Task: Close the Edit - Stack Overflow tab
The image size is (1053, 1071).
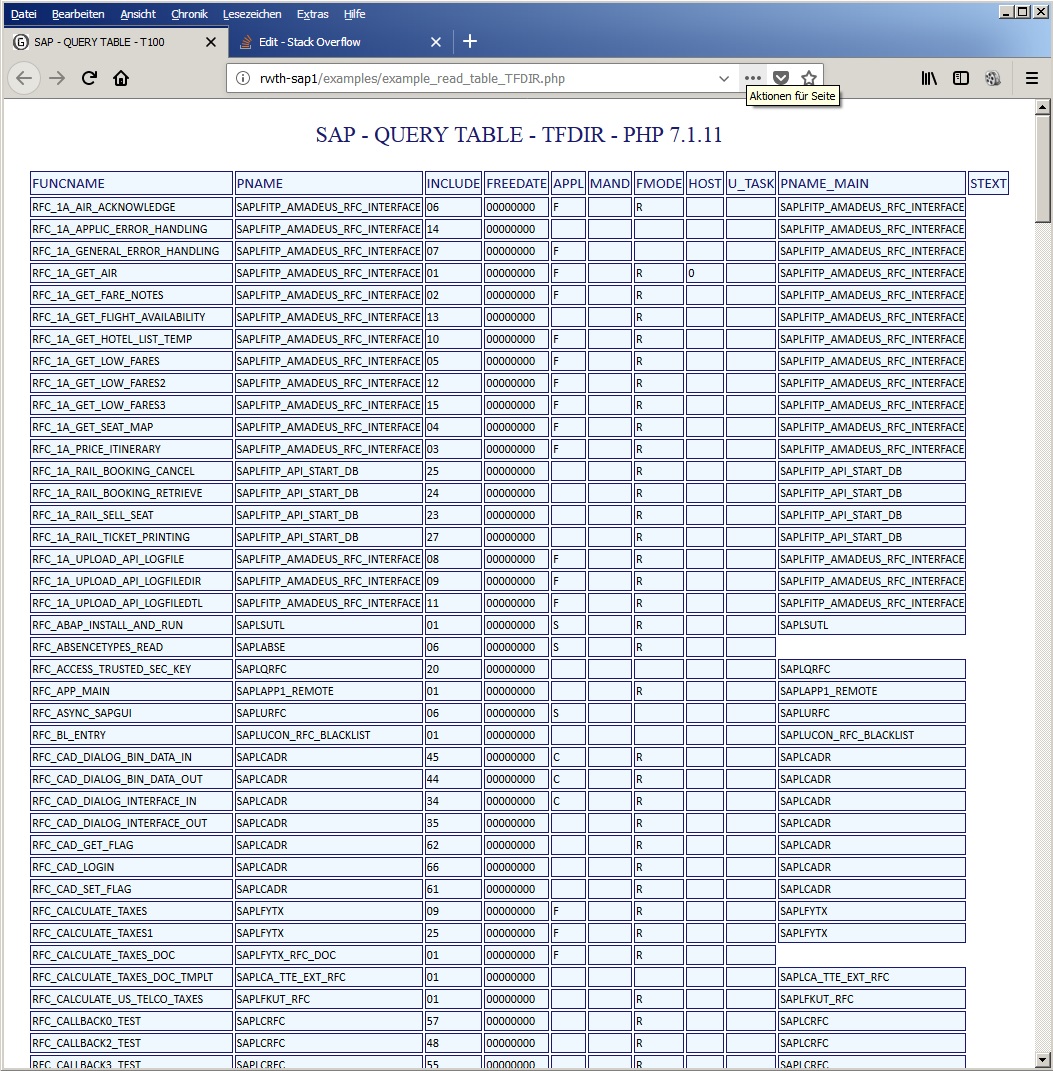Action: point(436,42)
